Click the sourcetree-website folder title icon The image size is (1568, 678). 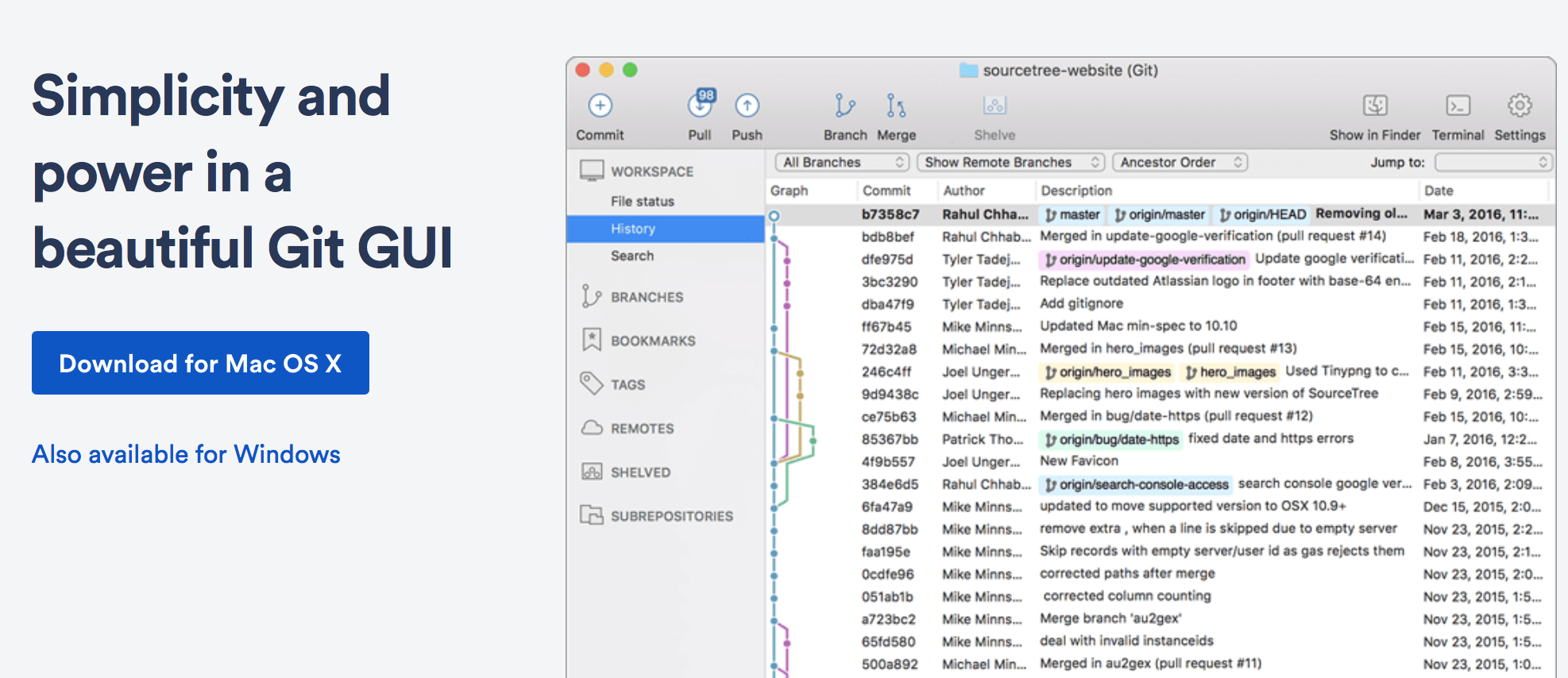click(x=968, y=70)
